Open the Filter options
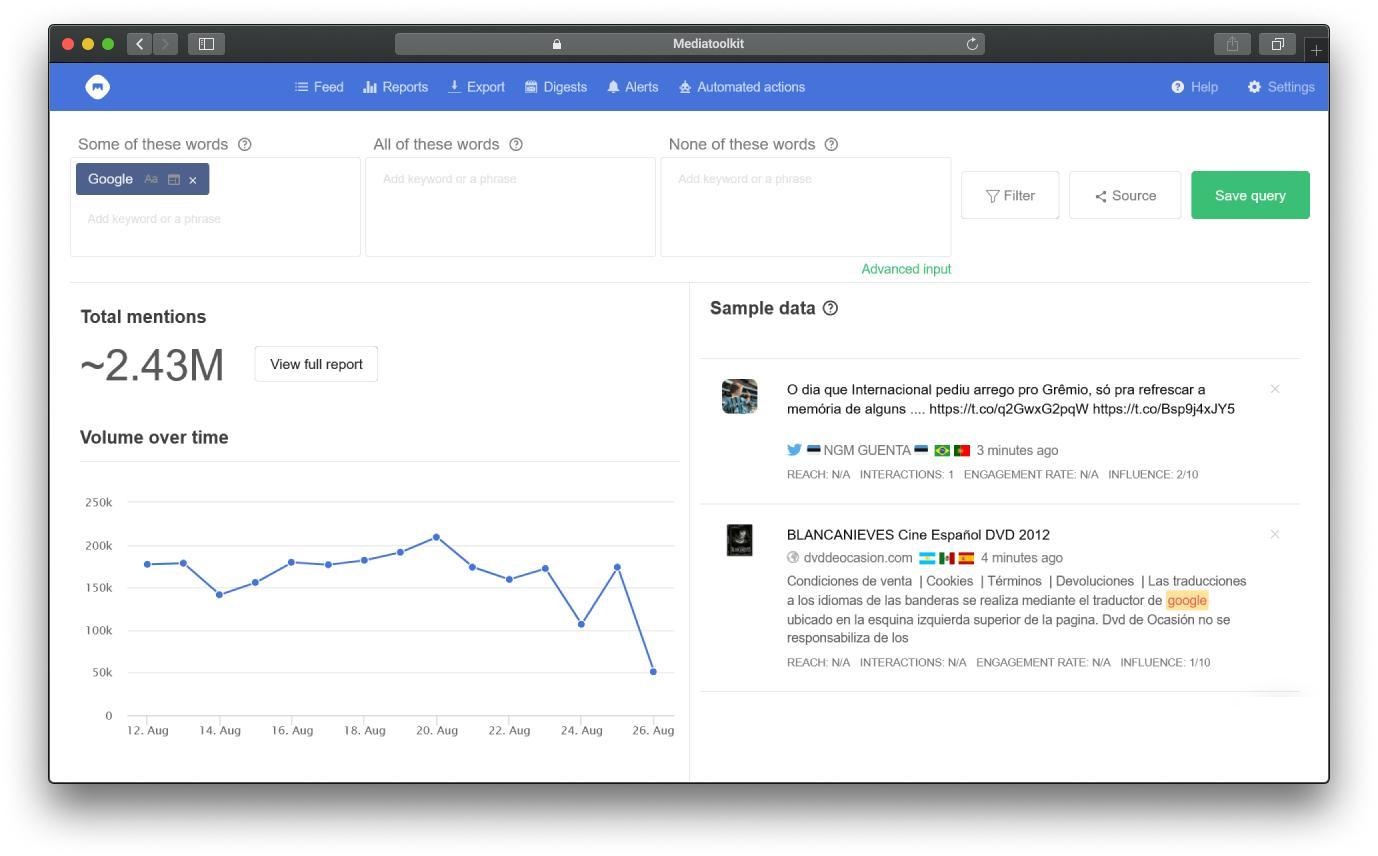Image resolution: width=1378 pixels, height=856 pixels. tap(1010, 195)
